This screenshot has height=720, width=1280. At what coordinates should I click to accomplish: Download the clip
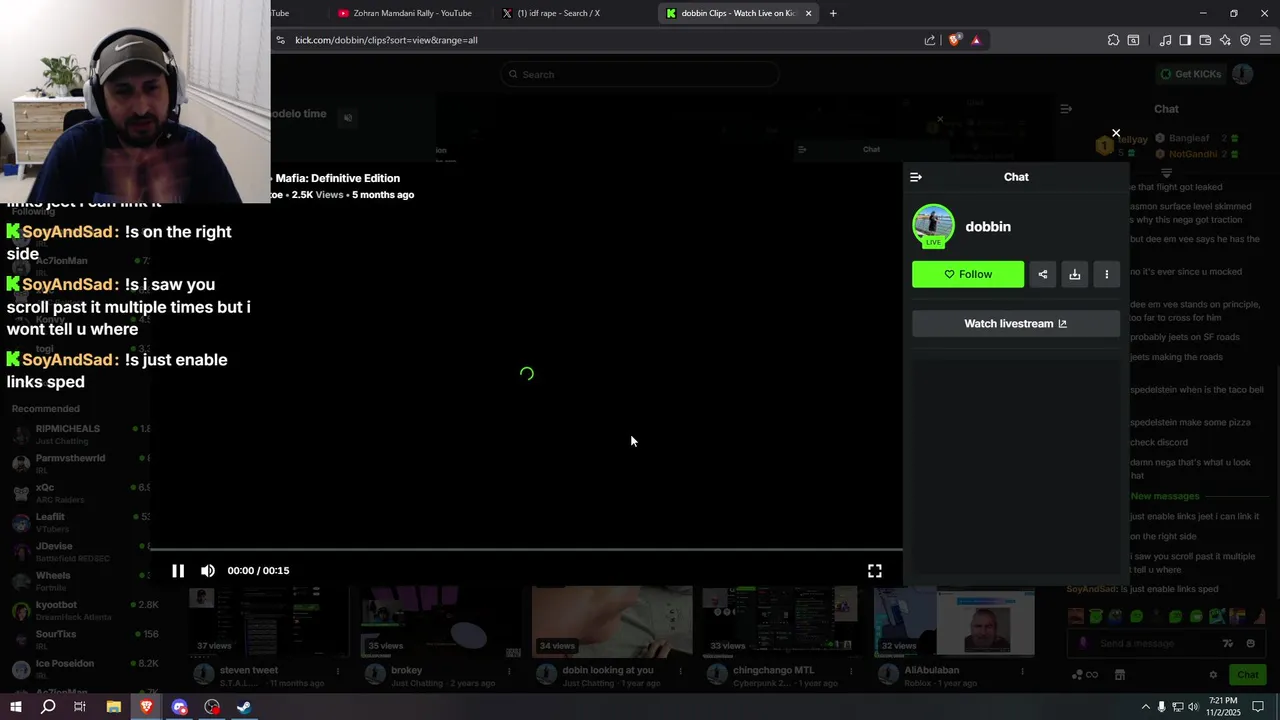click(1075, 275)
